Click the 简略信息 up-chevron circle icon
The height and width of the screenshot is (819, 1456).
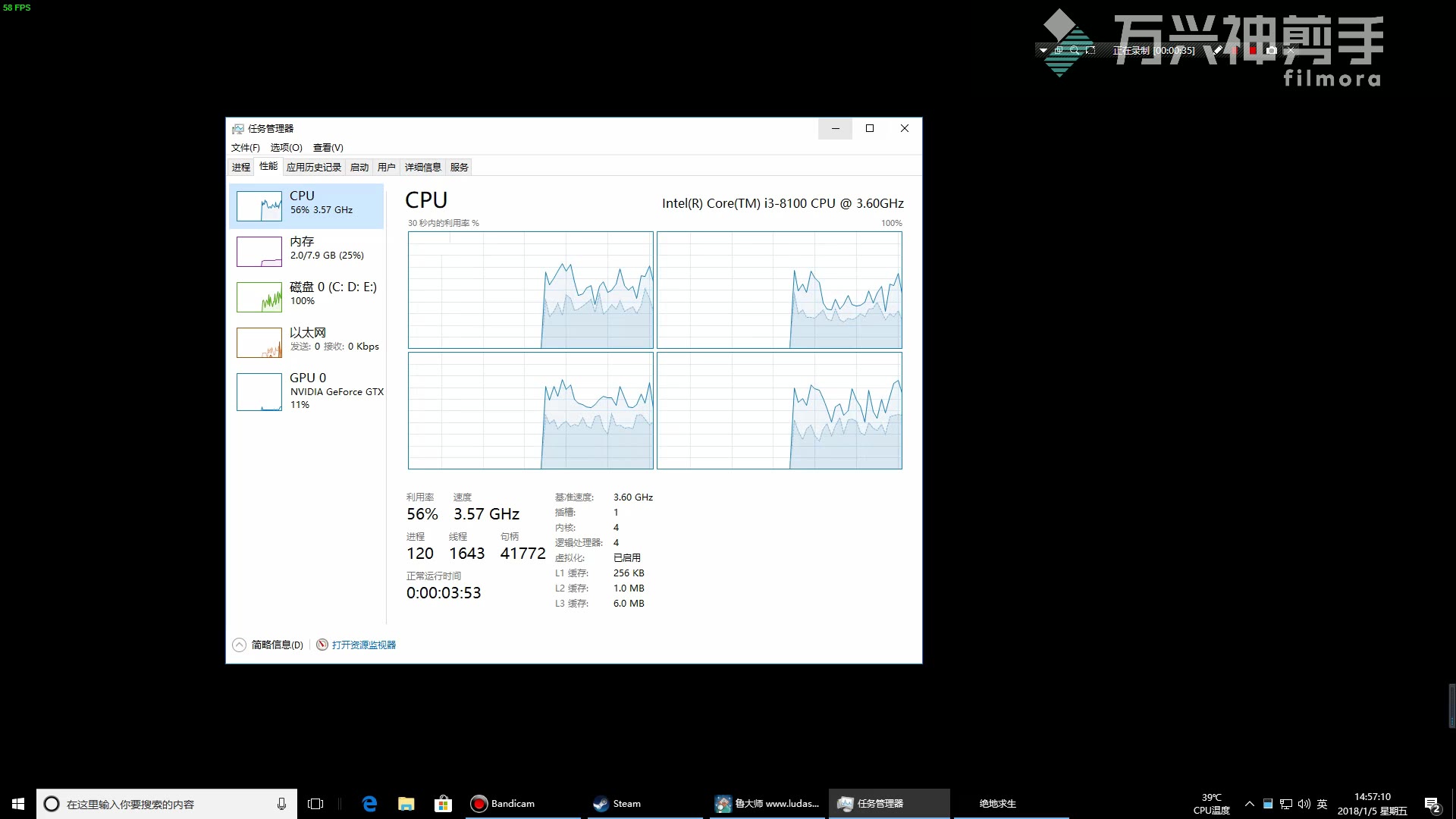point(239,645)
